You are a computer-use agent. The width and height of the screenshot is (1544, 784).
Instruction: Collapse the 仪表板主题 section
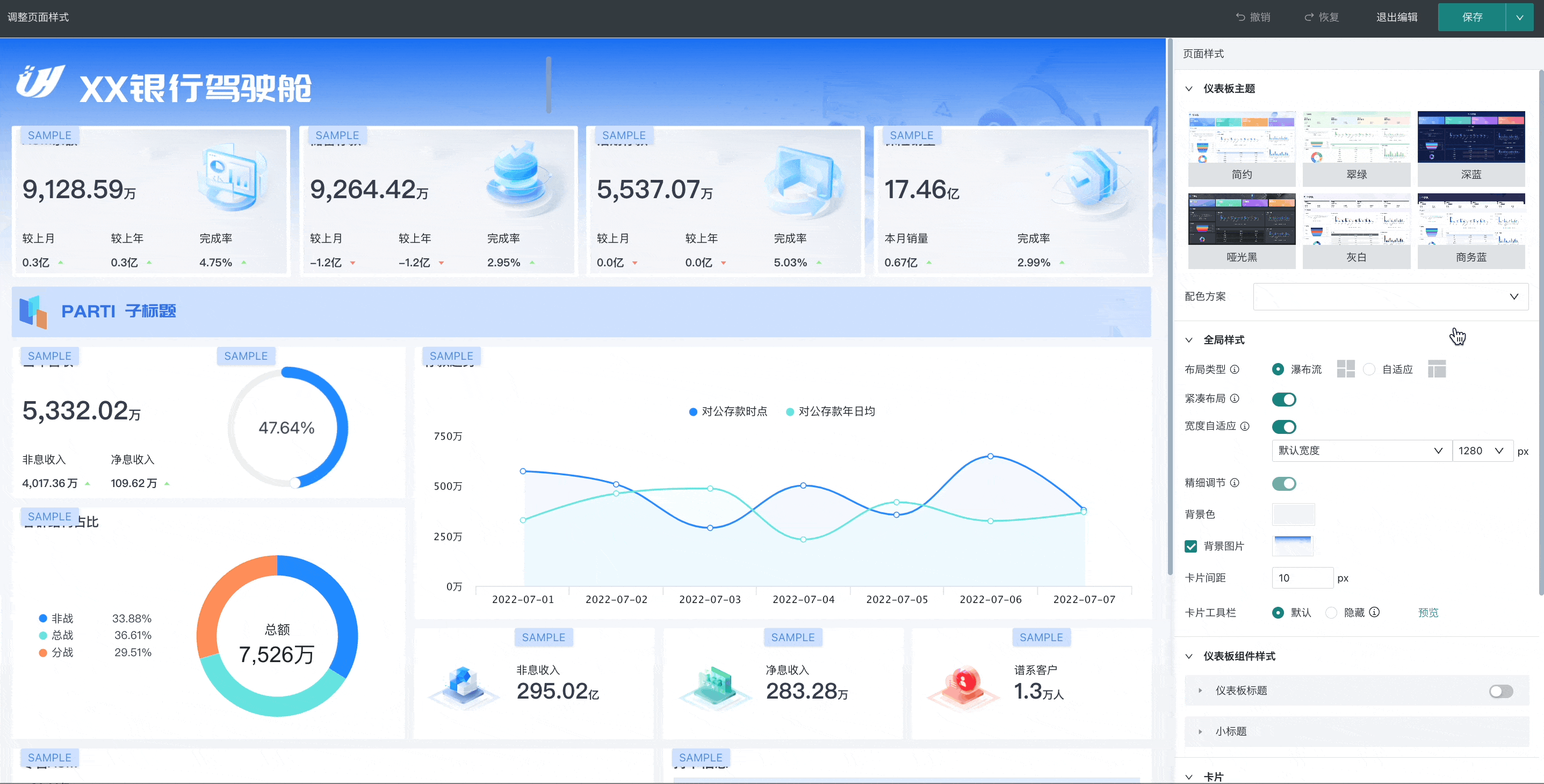[1189, 89]
